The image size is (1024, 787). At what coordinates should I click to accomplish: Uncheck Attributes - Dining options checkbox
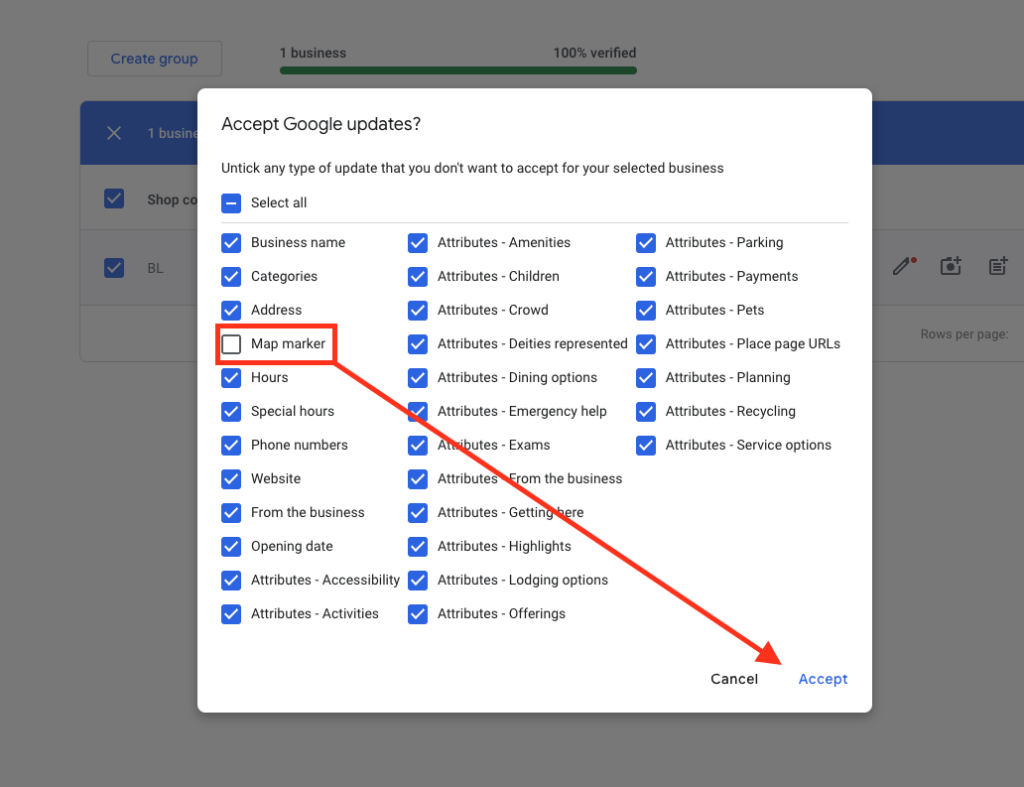tap(418, 377)
